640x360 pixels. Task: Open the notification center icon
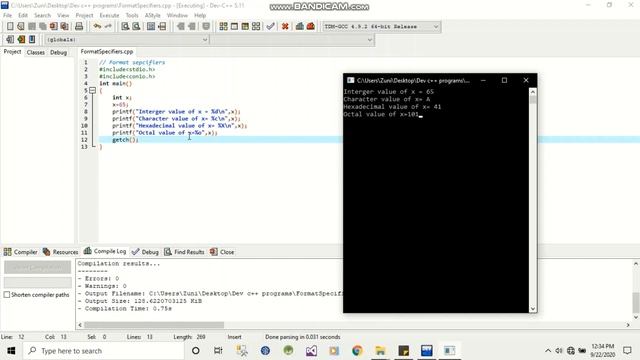[627, 351]
